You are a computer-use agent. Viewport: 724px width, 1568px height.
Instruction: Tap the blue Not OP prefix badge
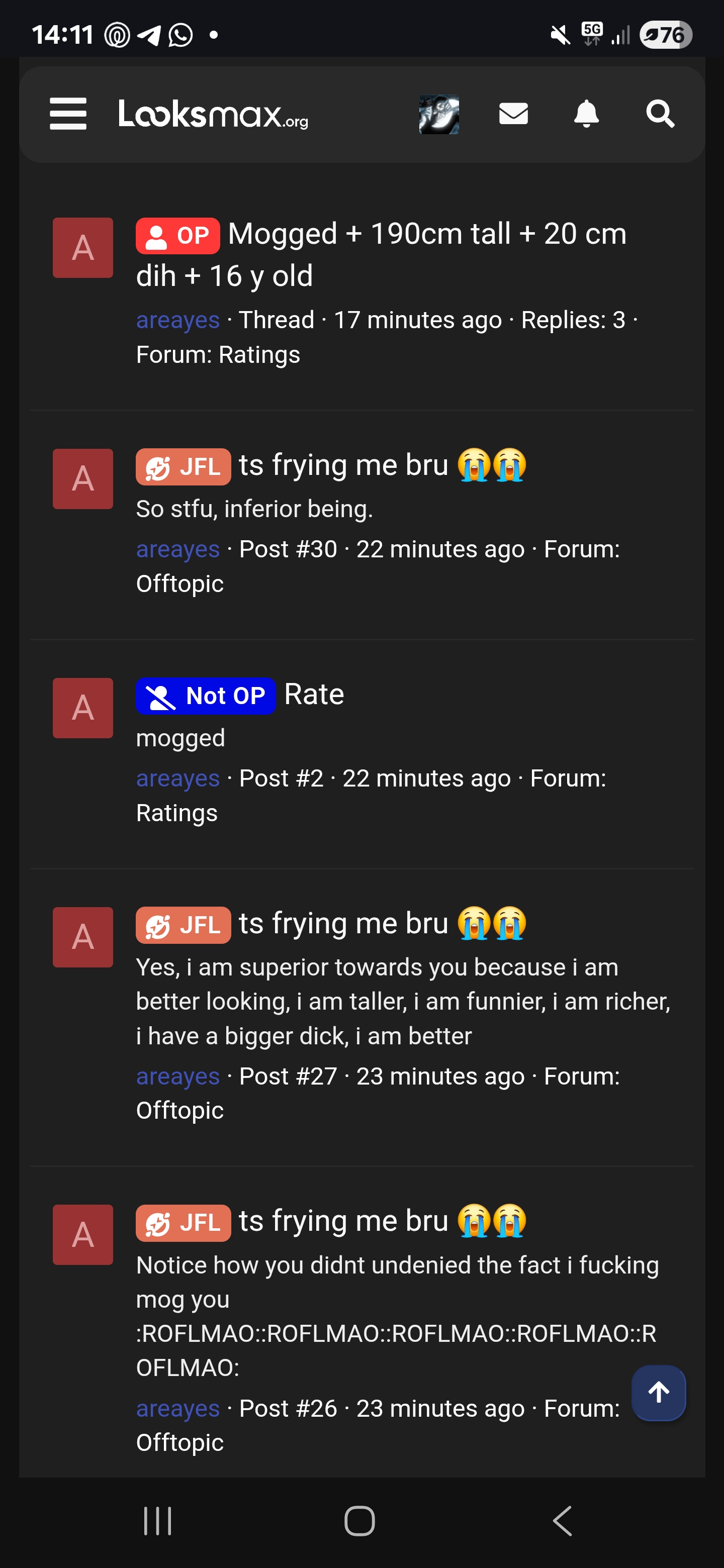(x=205, y=696)
